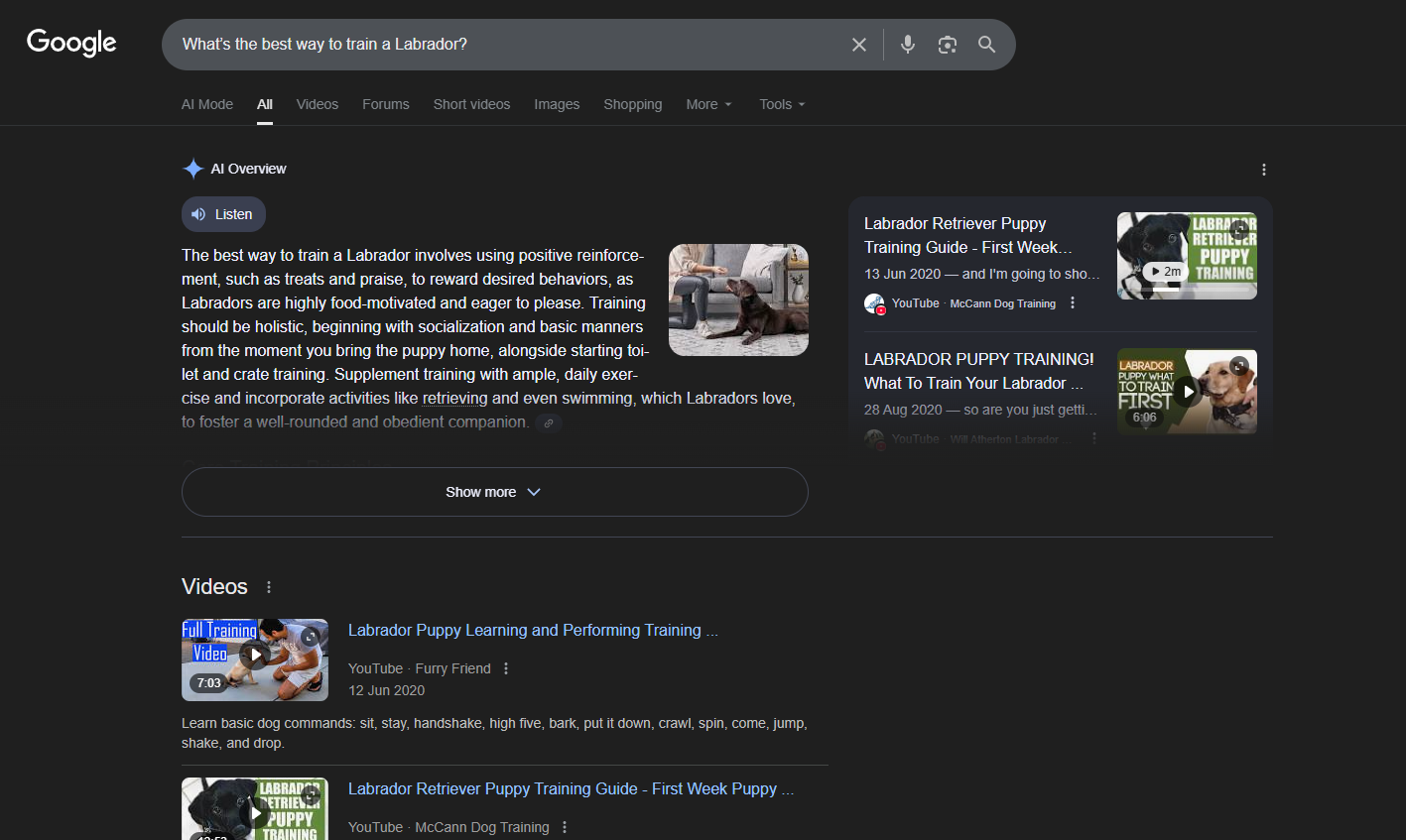This screenshot has width=1406, height=840.
Task: Switch to the AI Mode tab
Action: (x=207, y=104)
